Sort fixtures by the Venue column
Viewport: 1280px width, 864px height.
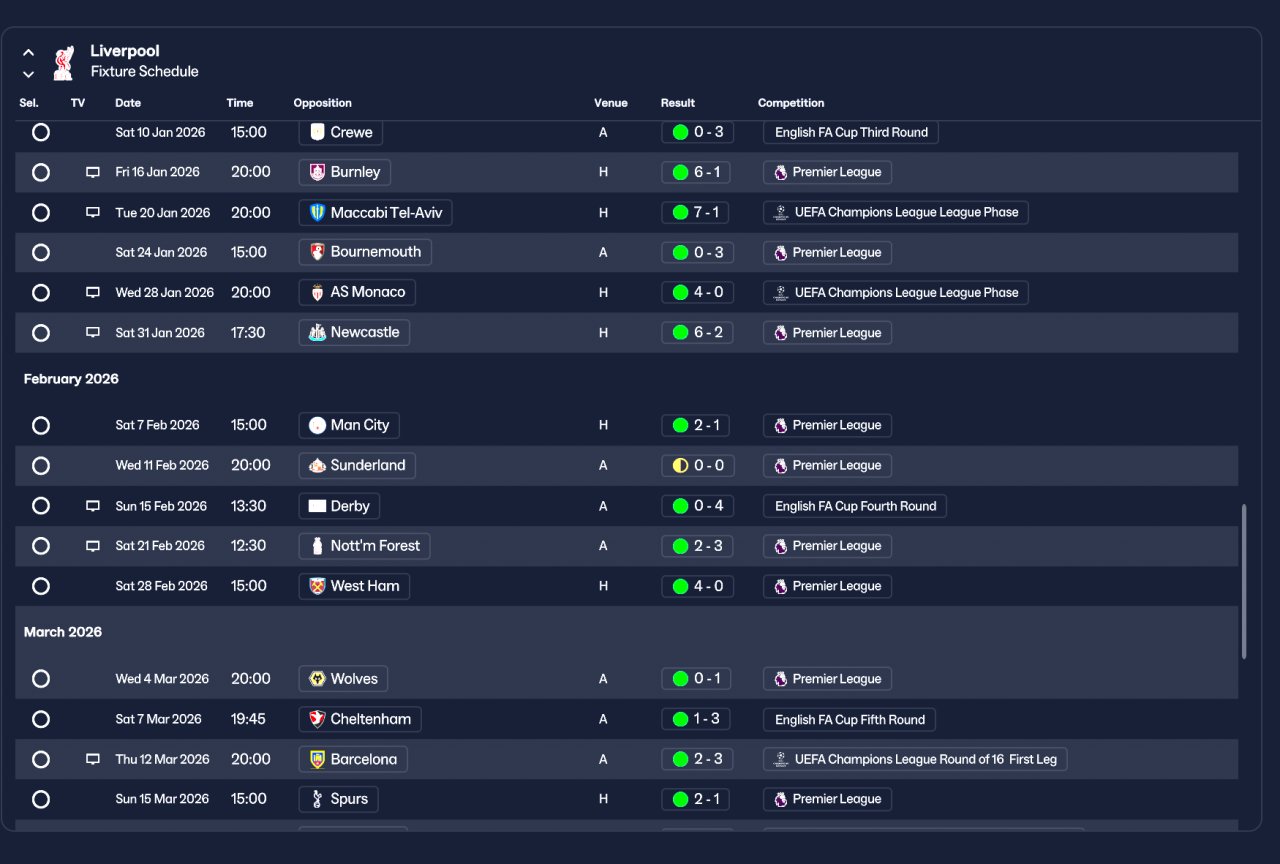[611, 103]
